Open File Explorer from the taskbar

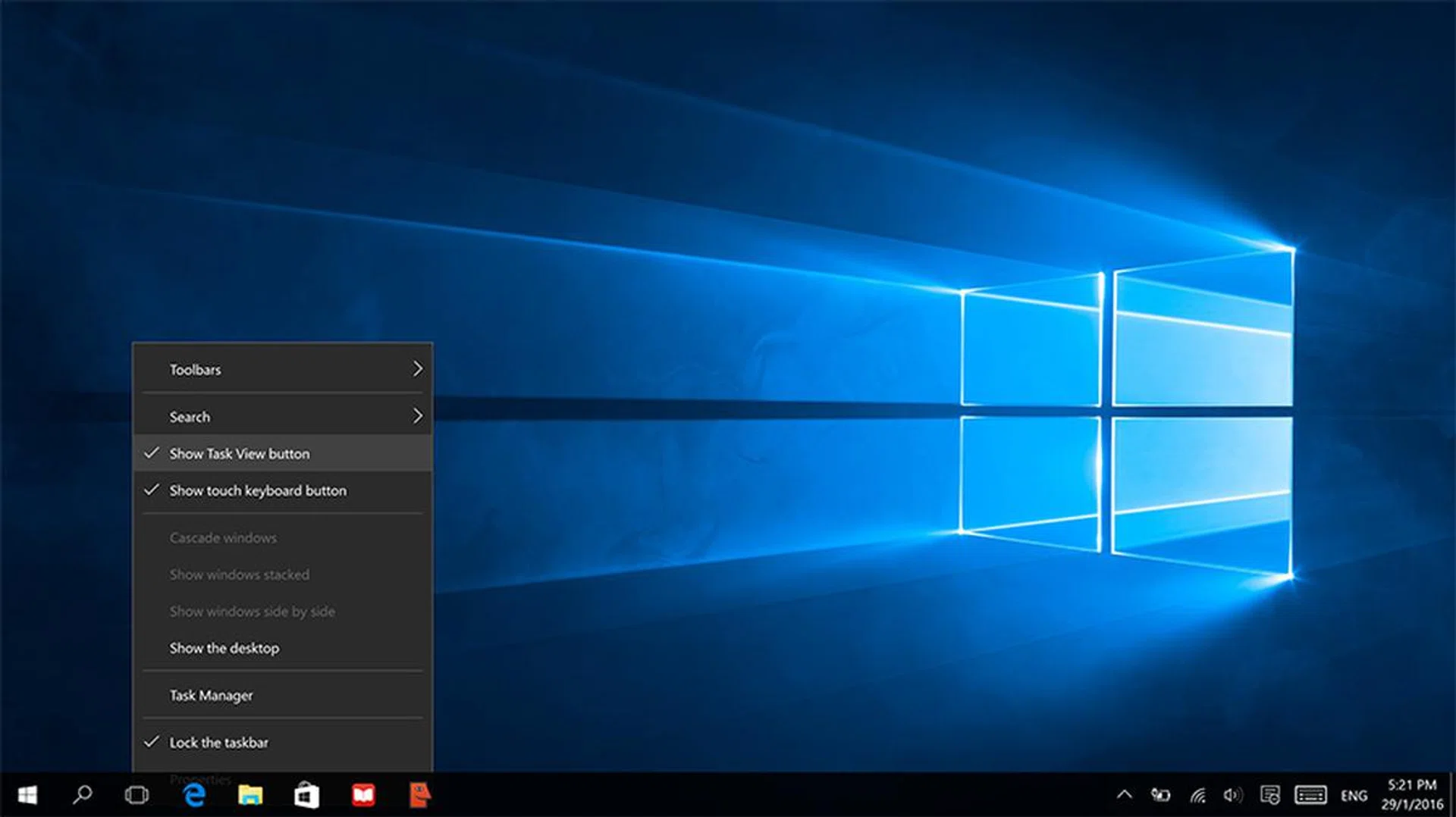250,794
